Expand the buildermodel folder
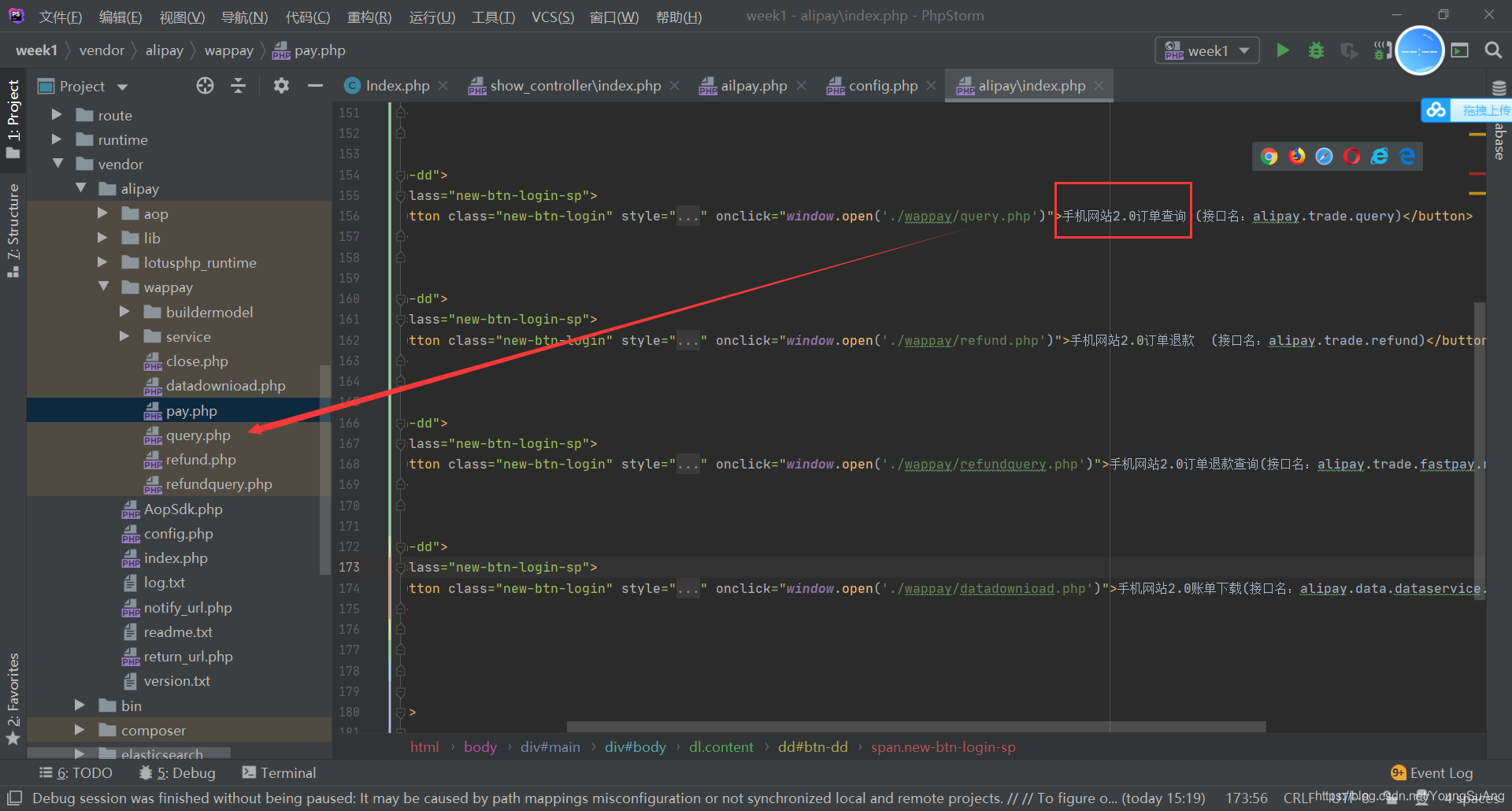 pos(124,312)
